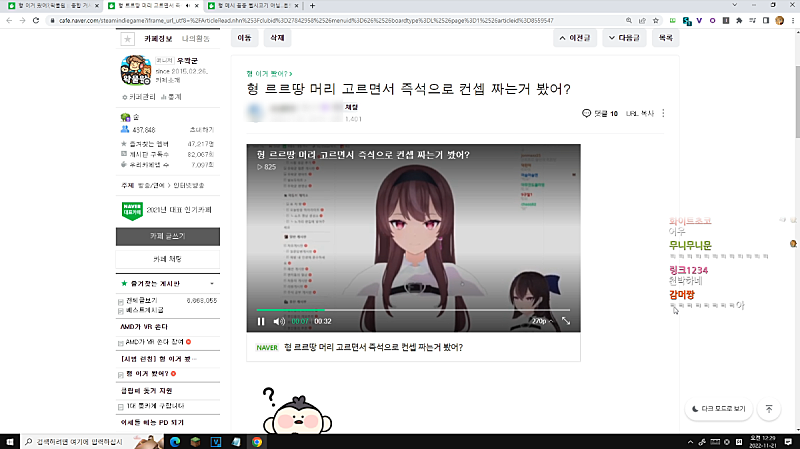
Task: Open the 270p video quality selector
Action: point(542,321)
